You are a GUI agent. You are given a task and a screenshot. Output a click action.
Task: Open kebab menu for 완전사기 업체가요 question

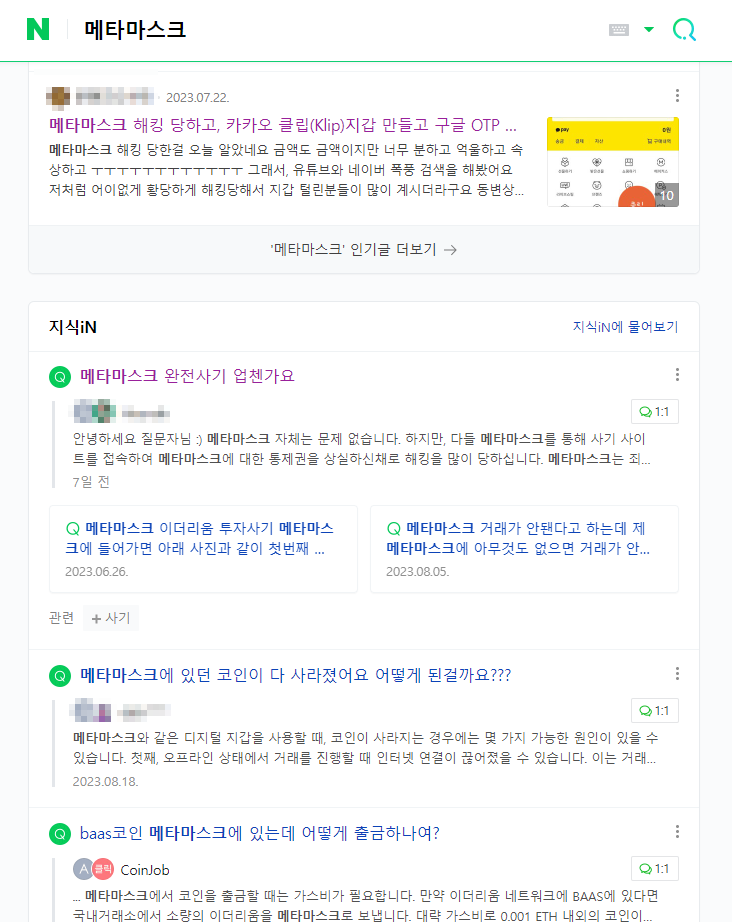[677, 375]
